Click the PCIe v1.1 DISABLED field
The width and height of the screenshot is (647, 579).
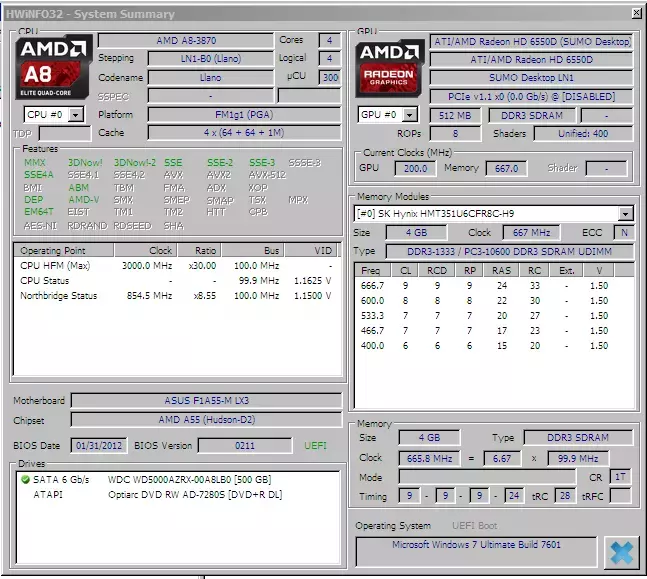click(x=531, y=97)
